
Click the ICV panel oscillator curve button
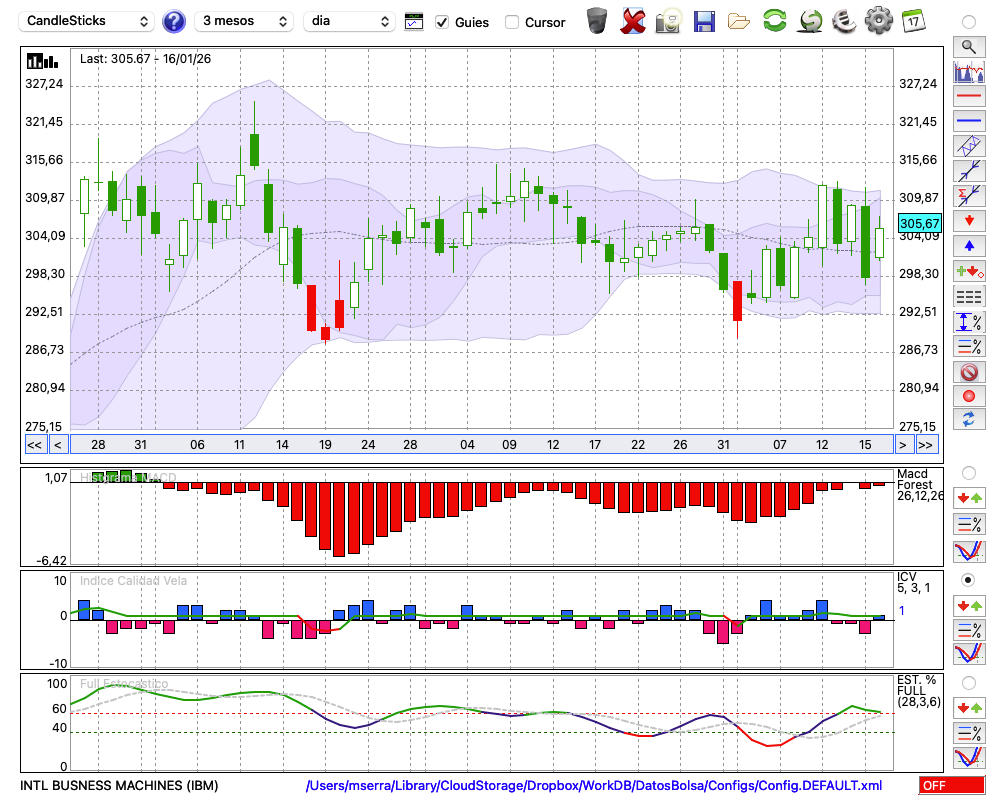pos(969,654)
